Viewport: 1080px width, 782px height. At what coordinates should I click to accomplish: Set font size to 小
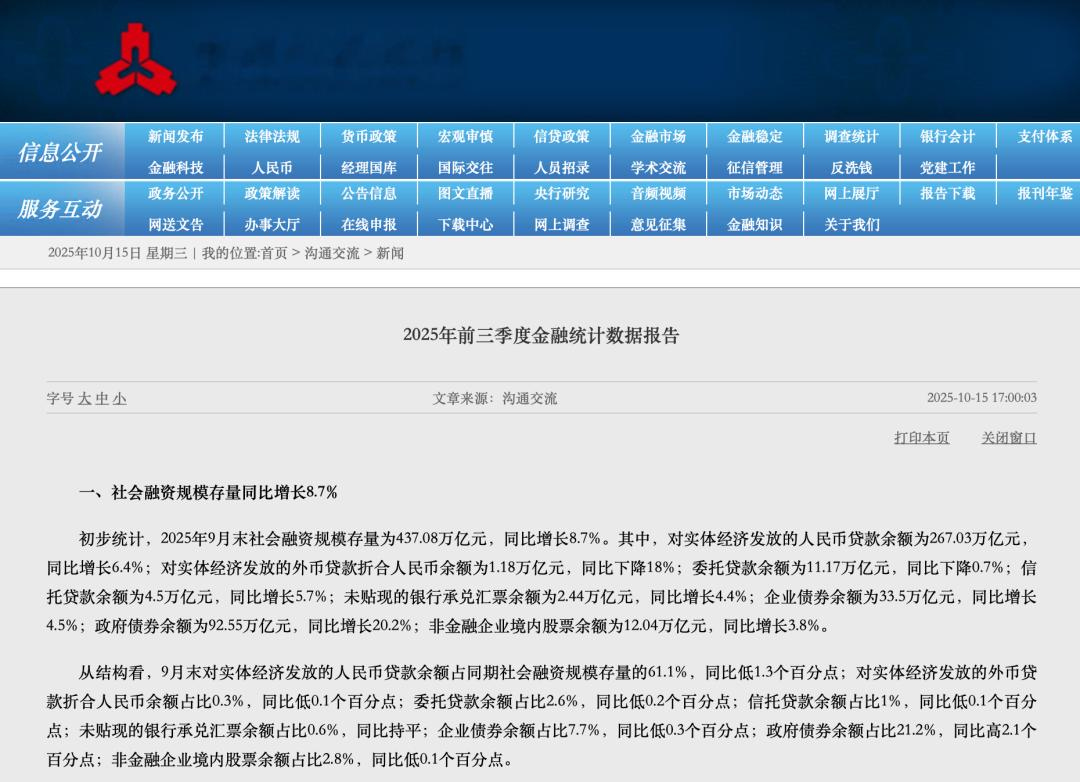(x=119, y=399)
